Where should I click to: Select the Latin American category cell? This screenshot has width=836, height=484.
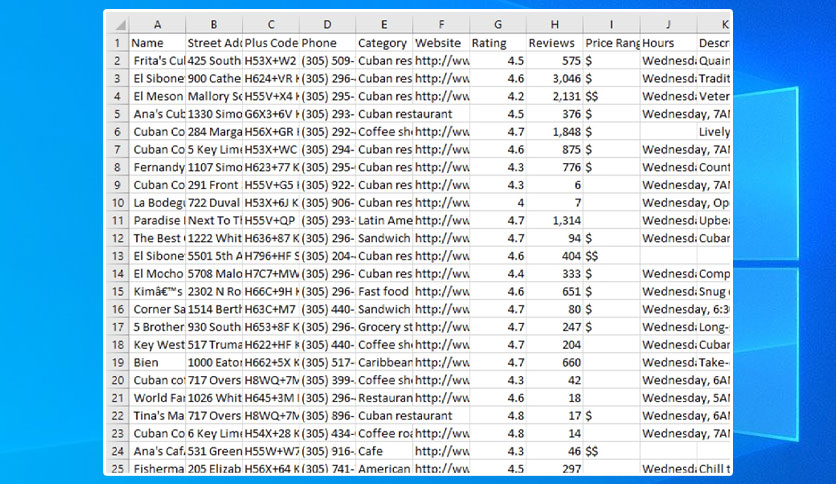coord(384,221)
